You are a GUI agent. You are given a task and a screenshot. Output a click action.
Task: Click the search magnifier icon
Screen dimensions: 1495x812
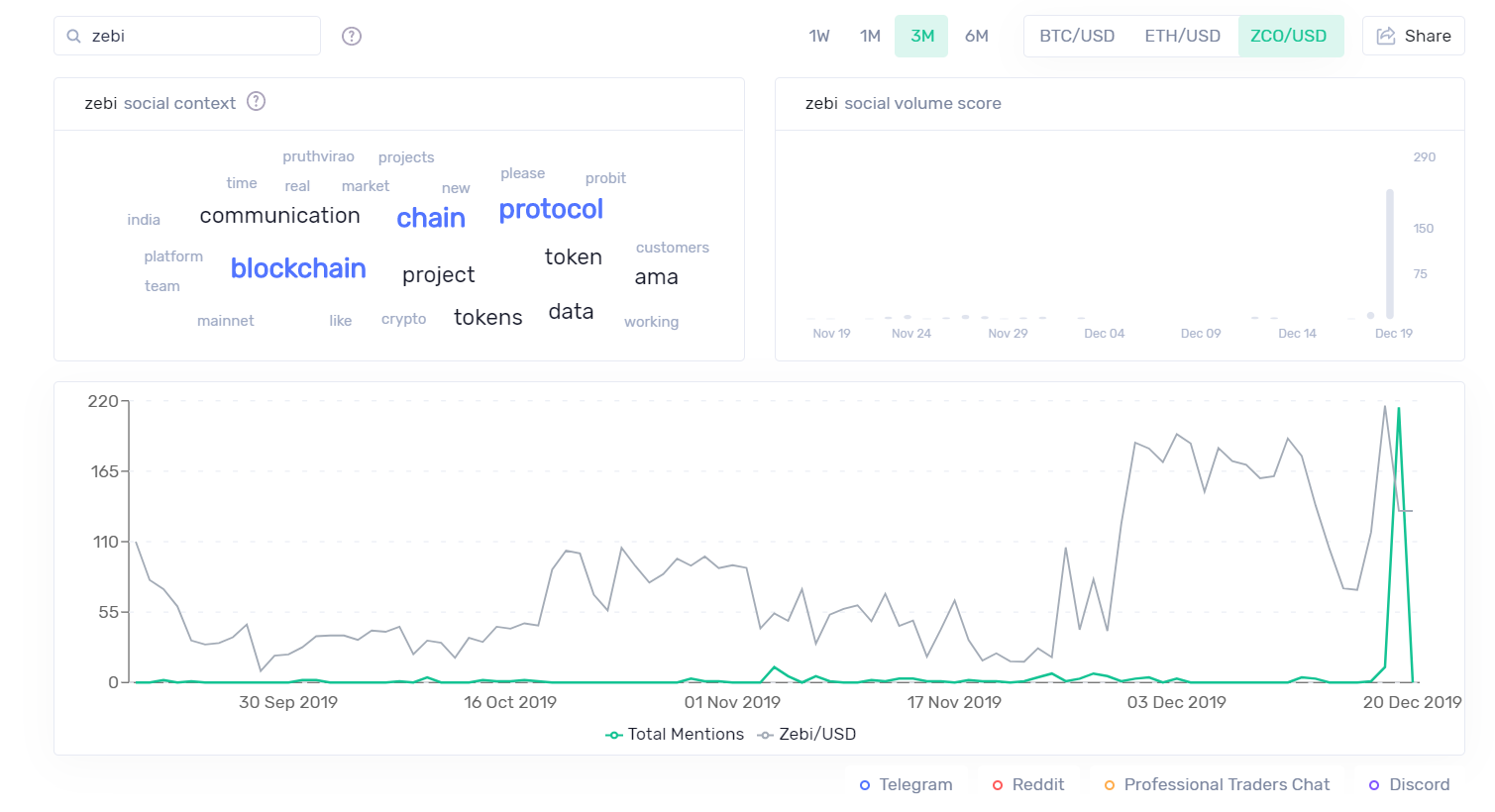point(73,37)
